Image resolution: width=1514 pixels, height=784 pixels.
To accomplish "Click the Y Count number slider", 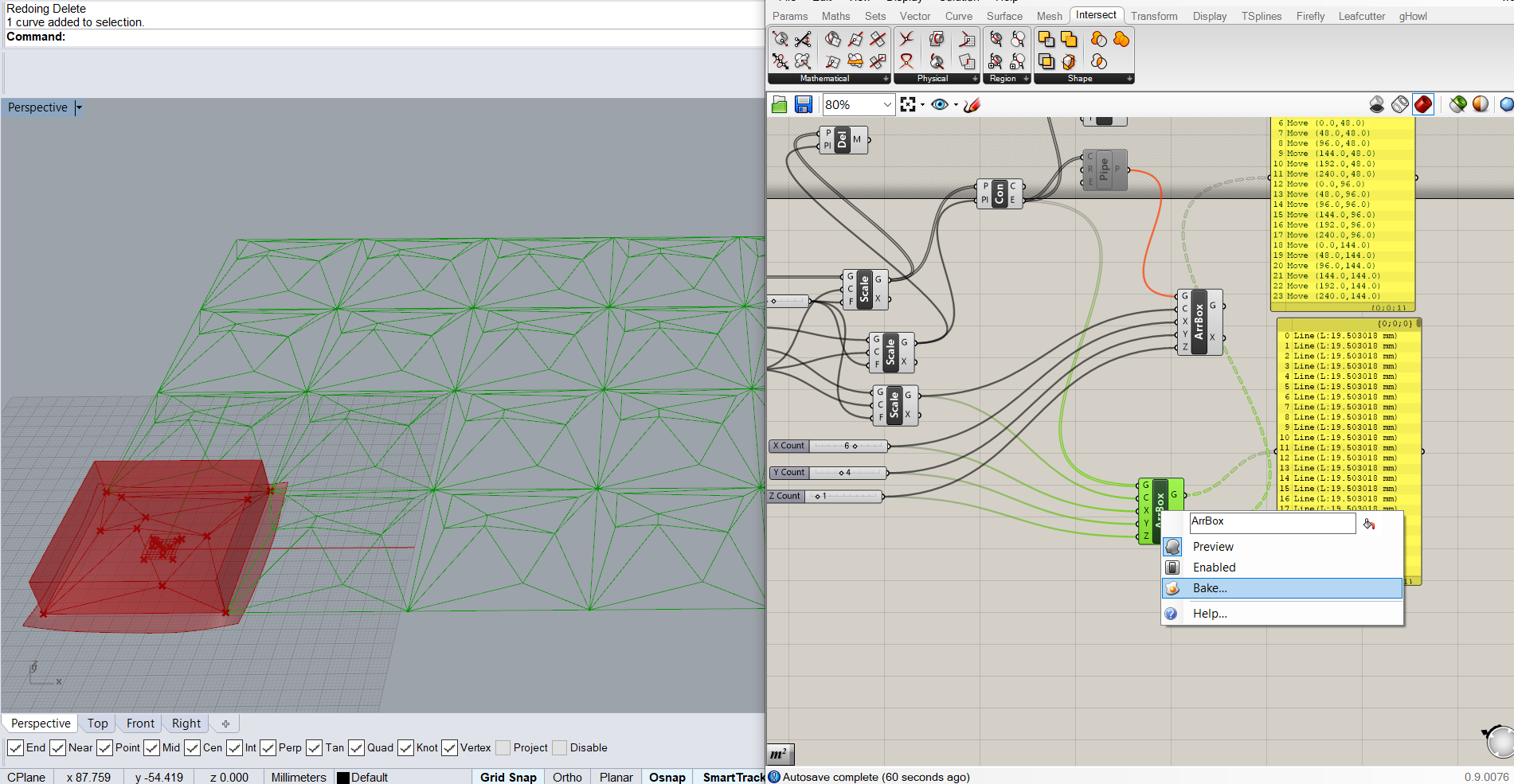I will [x=828, y=473].
